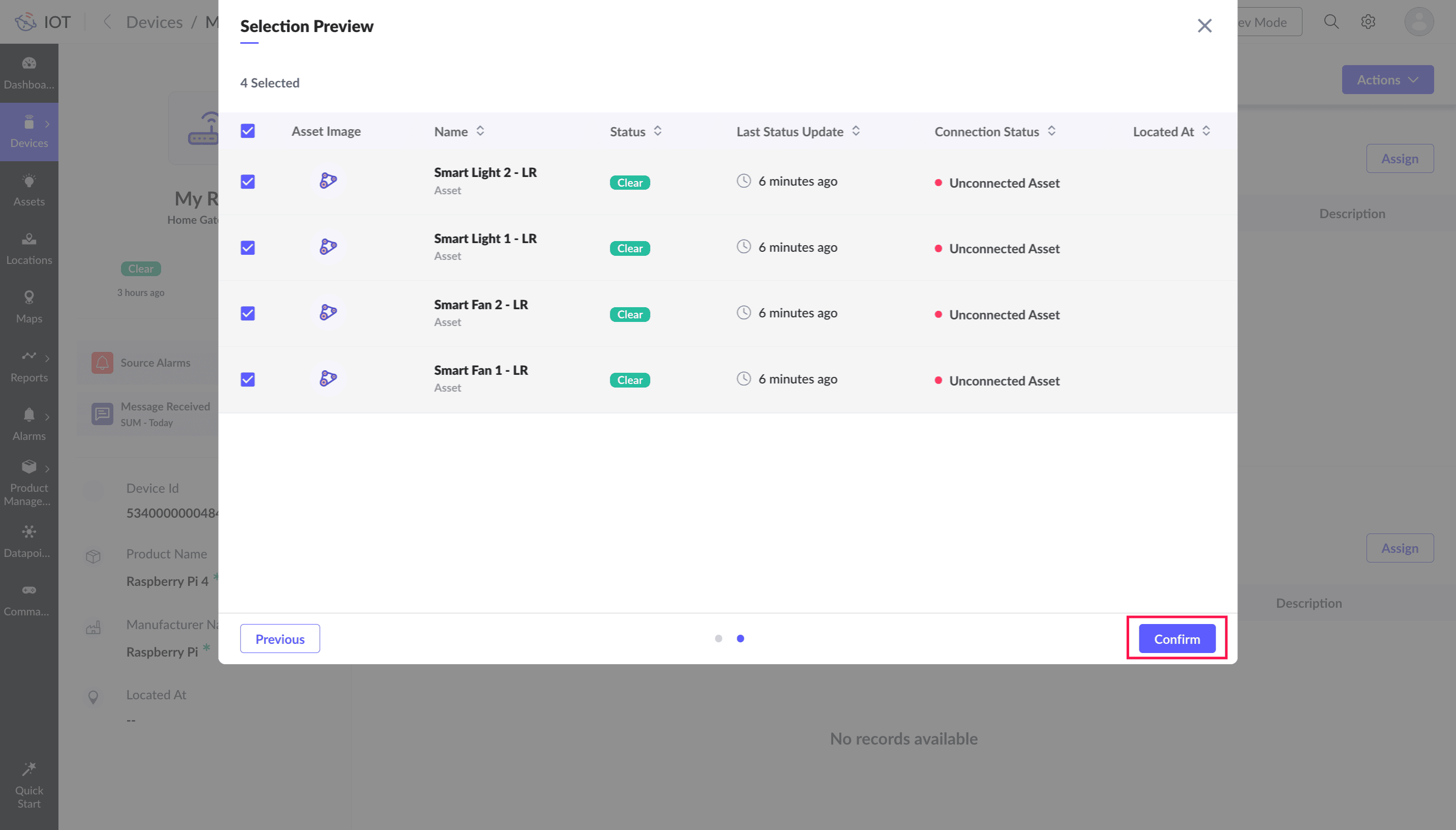Click Smart Light 2 - LR asset image

point(327,181)
